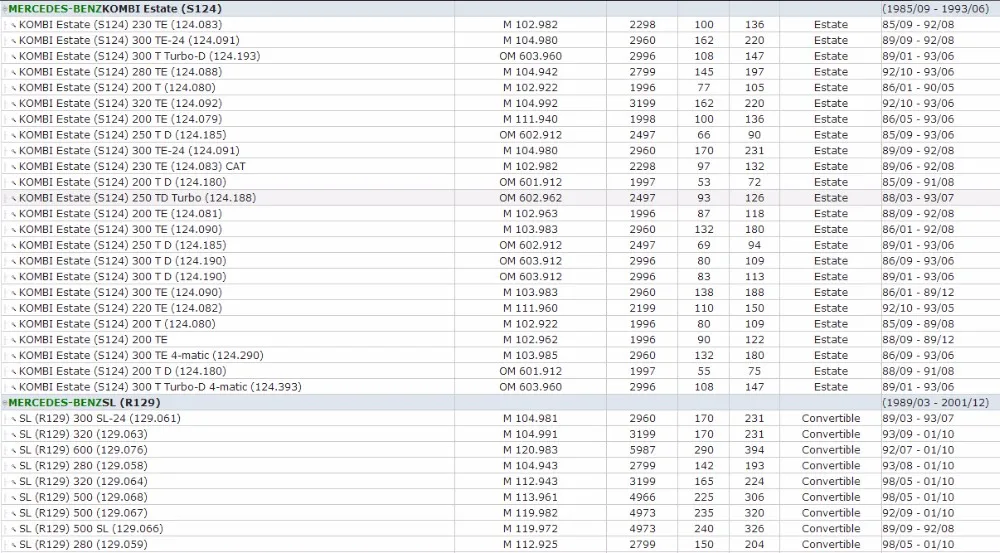Select KOMBI Estate 200 TE (124.081) row
The image size is (1000, 553).
[x=500, y=213]
